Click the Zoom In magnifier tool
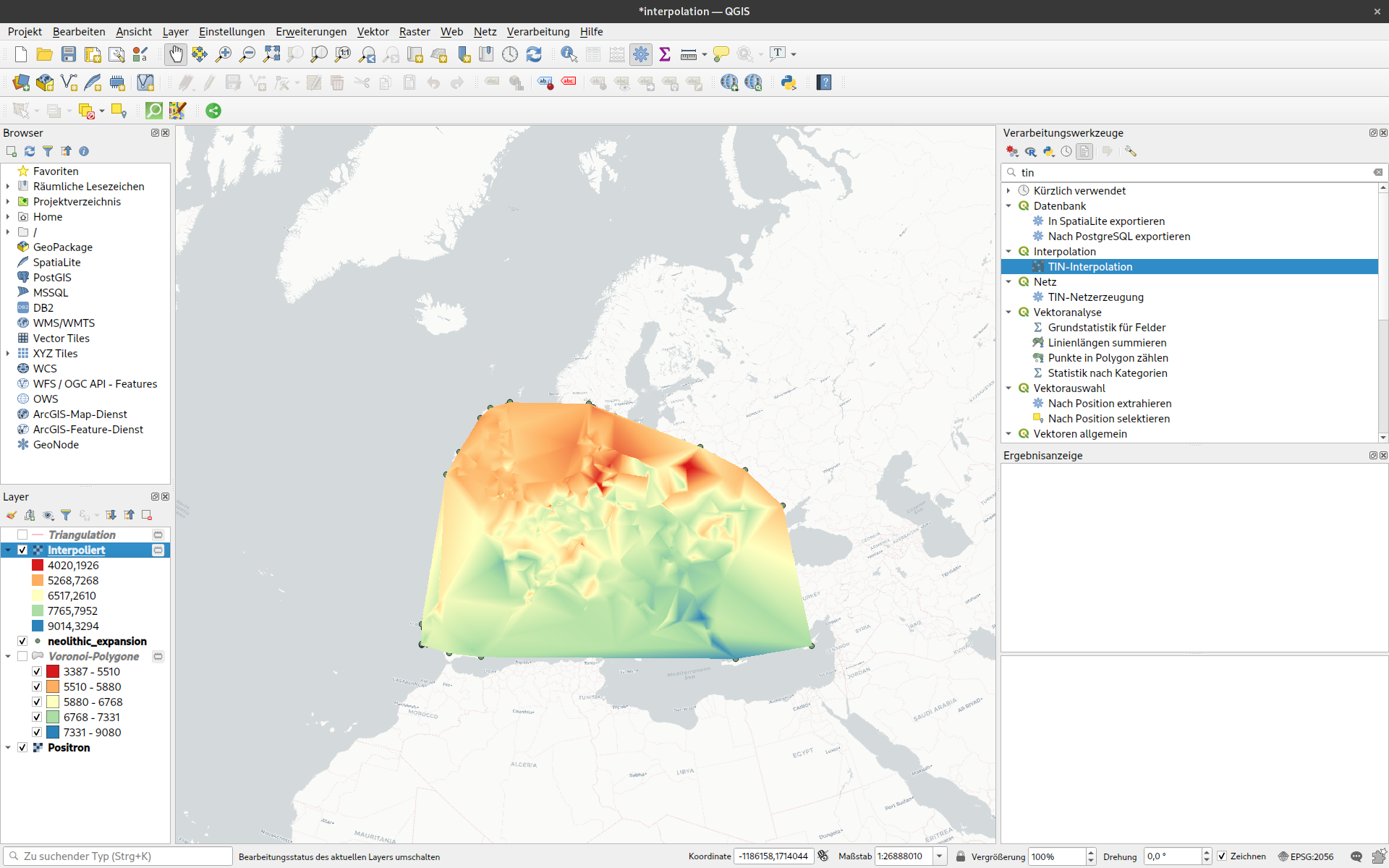This screenshot has height=868, width=1389. [x=224, y=54]
